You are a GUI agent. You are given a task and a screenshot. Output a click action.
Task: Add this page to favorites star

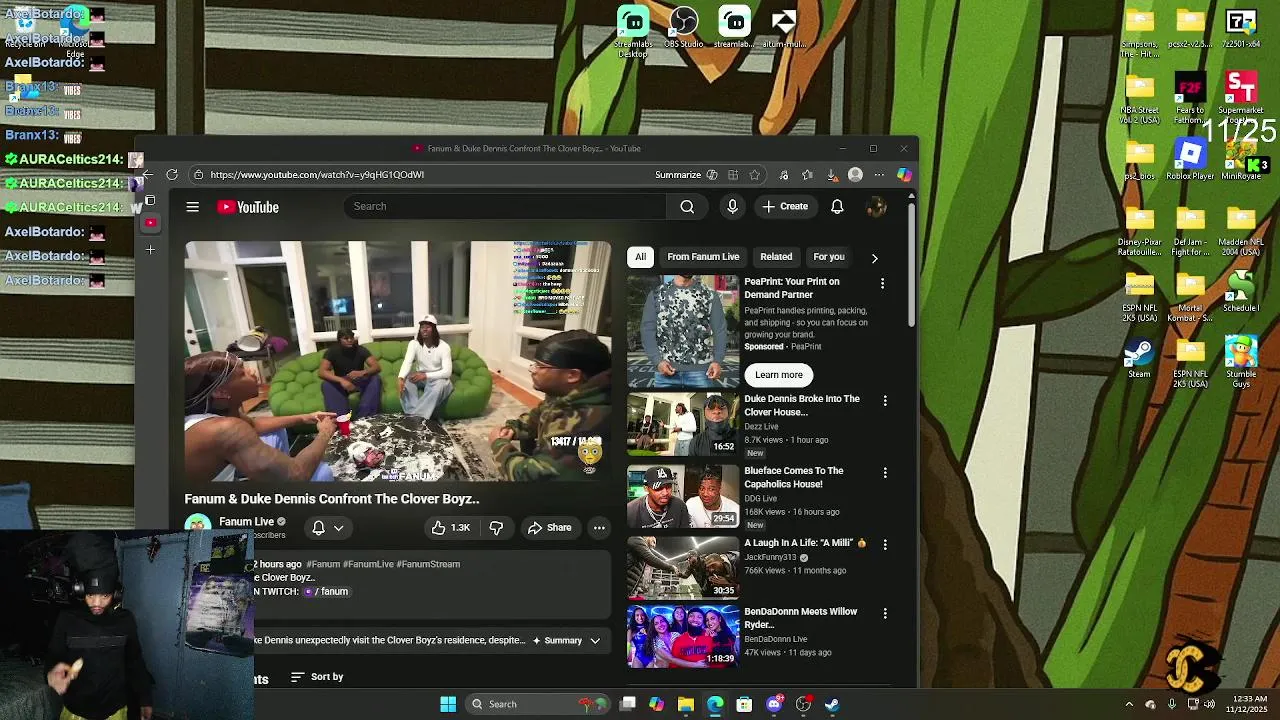click(x=755, y=174)
